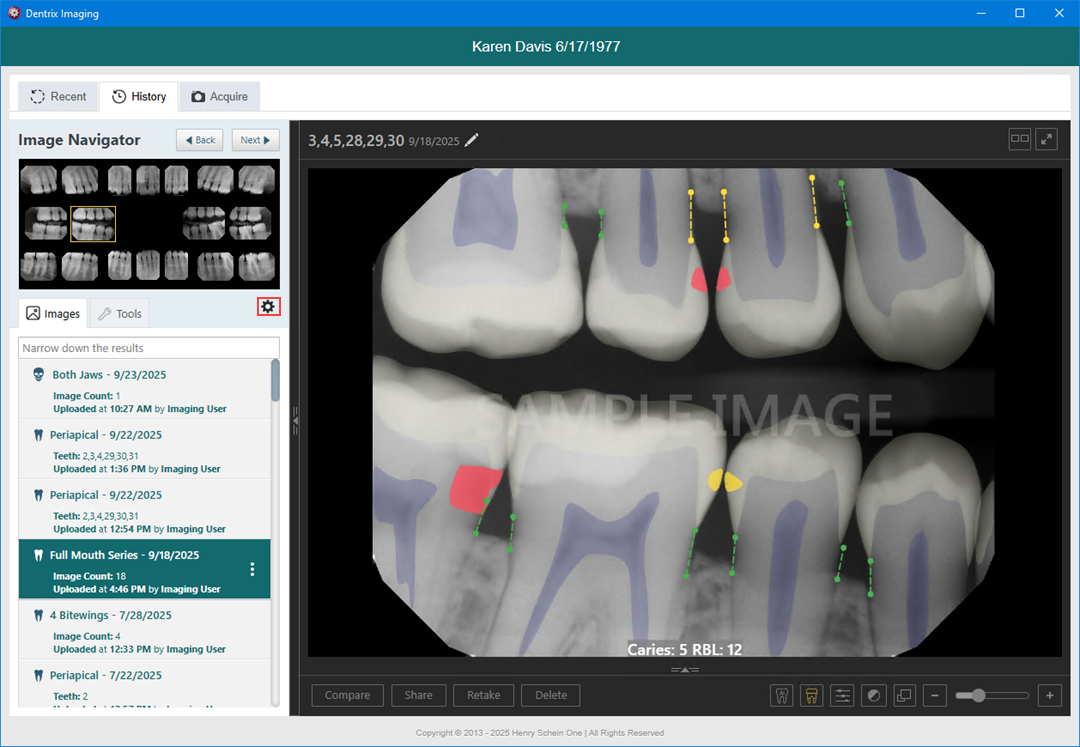
Task: Click the pencil edit icon beside the date
Action: coord(472,141)
